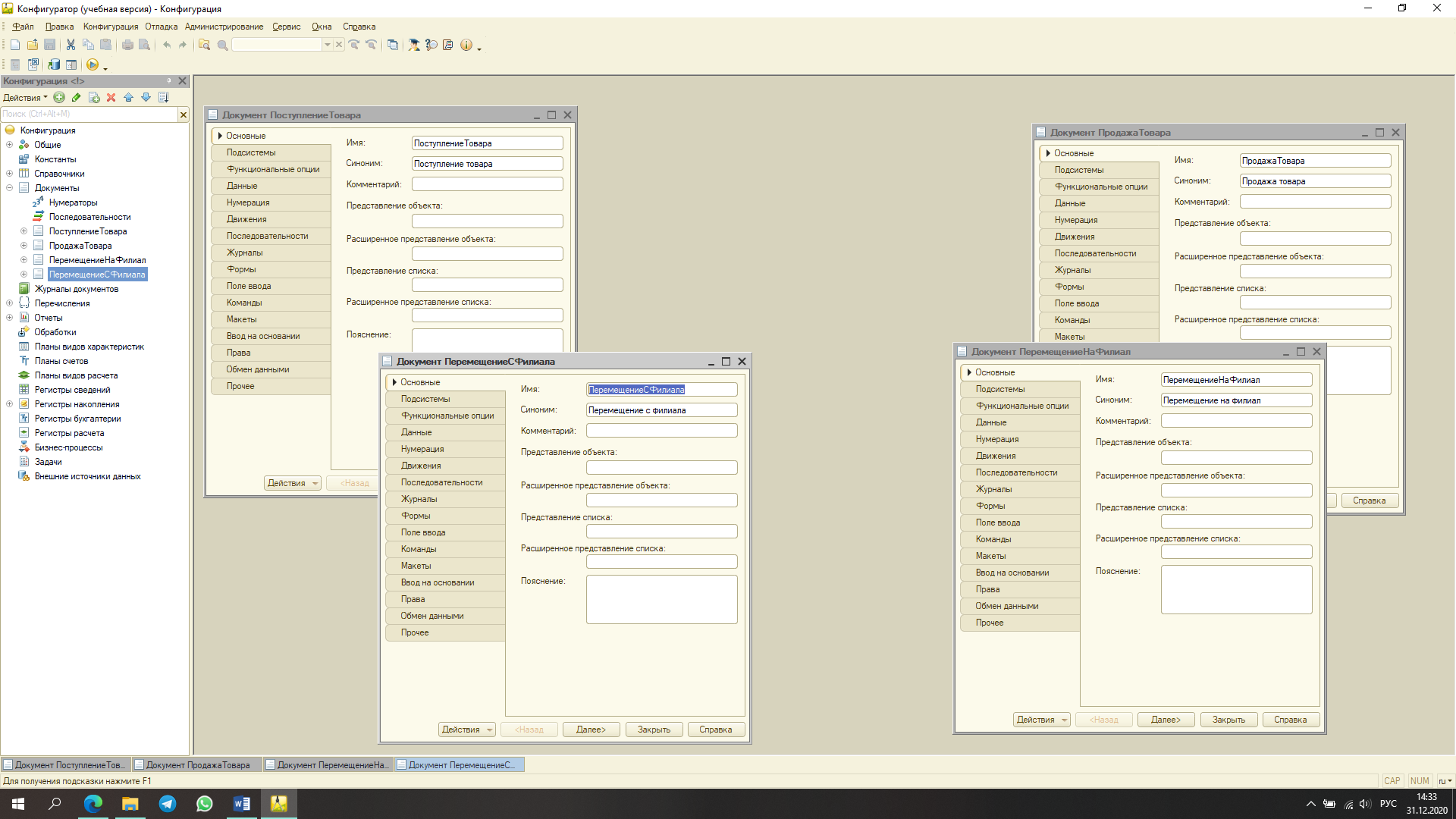Click Закрыть in ПеремещениеСФилиала window

tap(654, 730)
